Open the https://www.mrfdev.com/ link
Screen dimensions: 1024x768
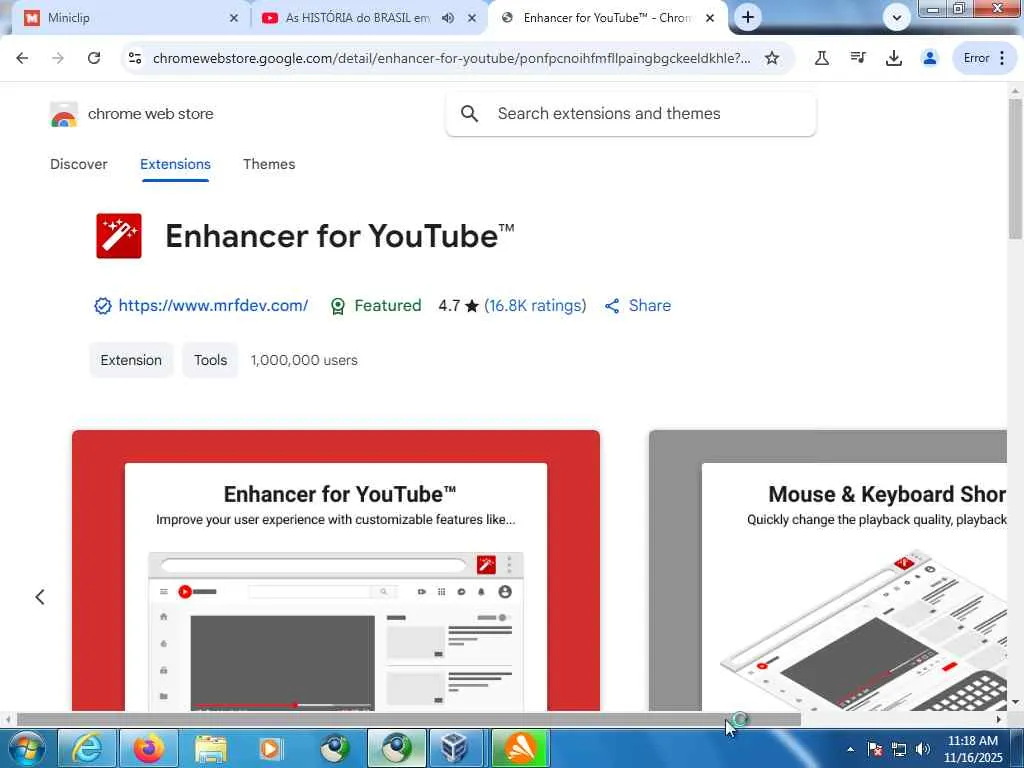pyautogui.click(x=213, y=306)
